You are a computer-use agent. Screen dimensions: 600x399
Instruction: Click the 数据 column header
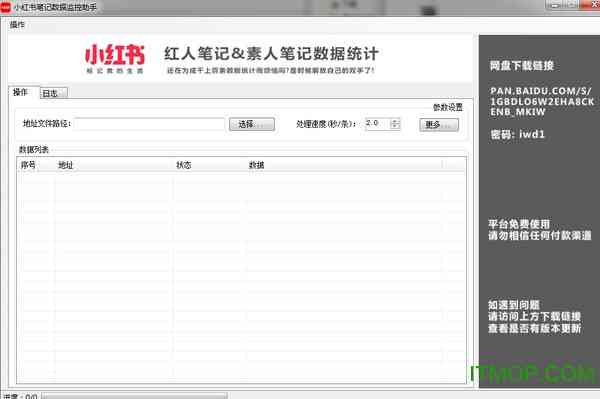344,165
